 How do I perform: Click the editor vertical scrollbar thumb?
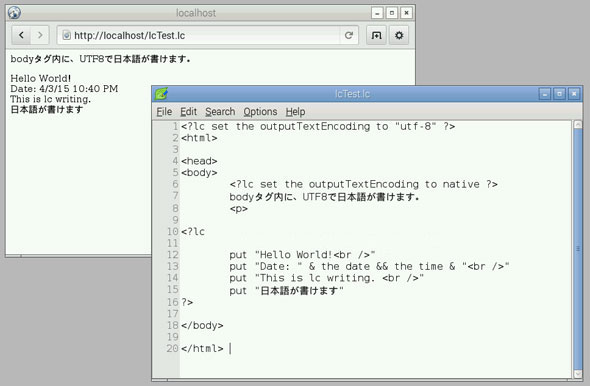click(578, 249)
